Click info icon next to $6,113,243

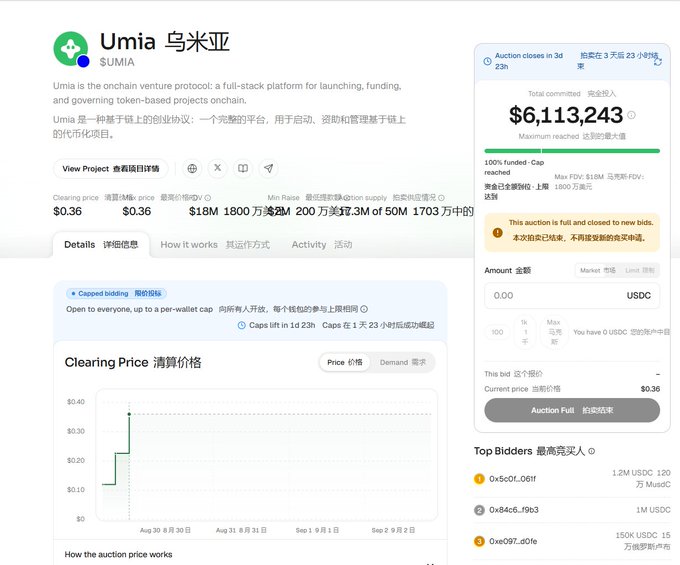631,115
